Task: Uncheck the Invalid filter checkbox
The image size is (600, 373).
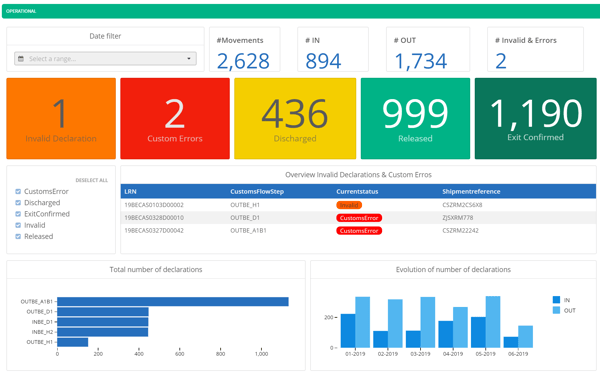Action: tap(18, 225)
